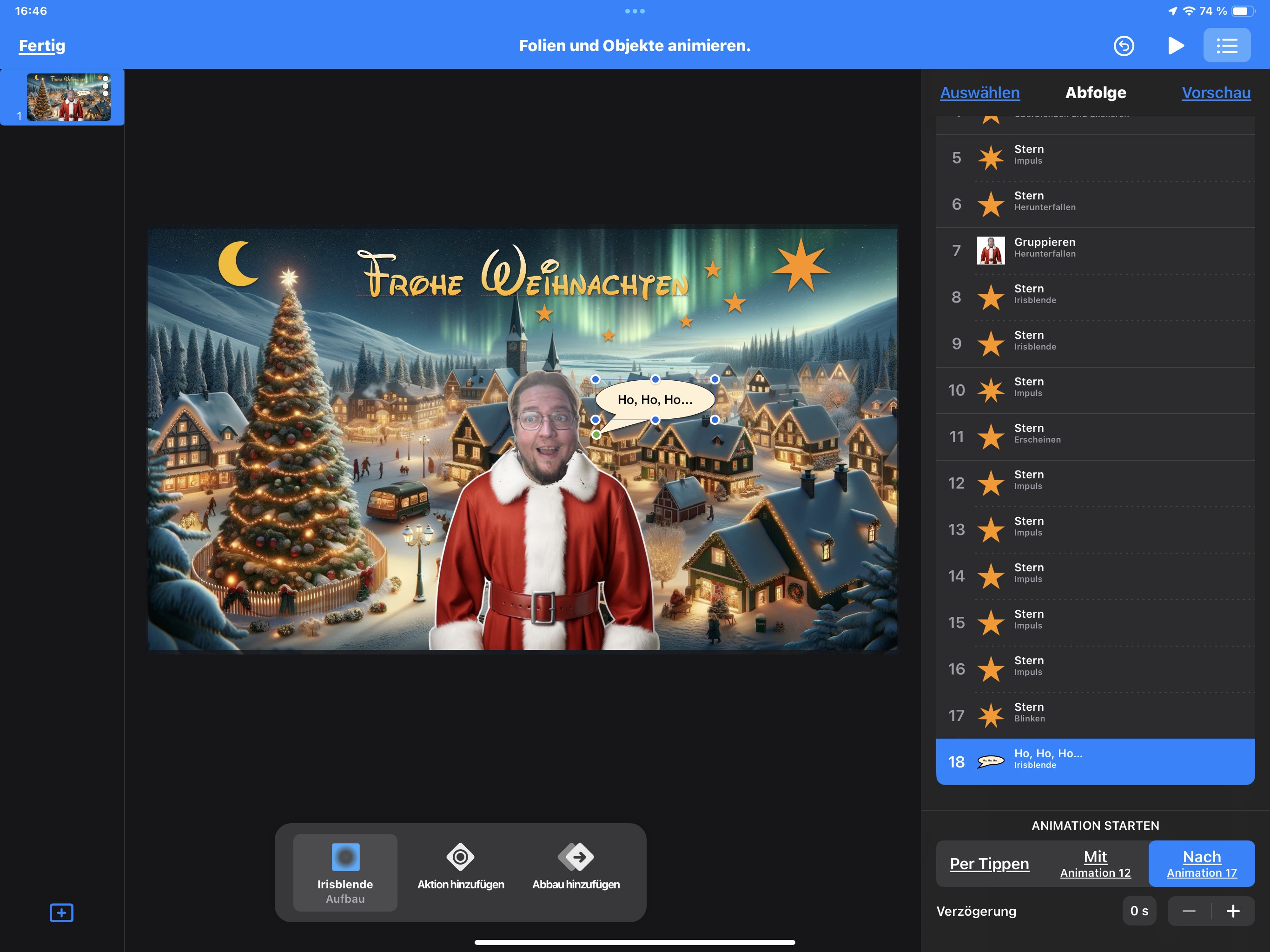Image resolution: width=1270 pixels, height=952 pixels.
Task: Select build 8 Stern Irisblende
Action: (x=1095, y=297)
